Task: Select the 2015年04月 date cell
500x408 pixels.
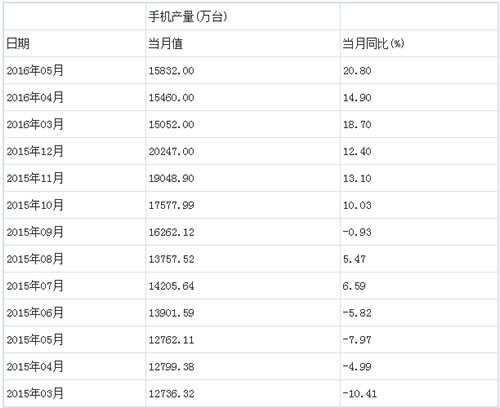Action: 35,367
